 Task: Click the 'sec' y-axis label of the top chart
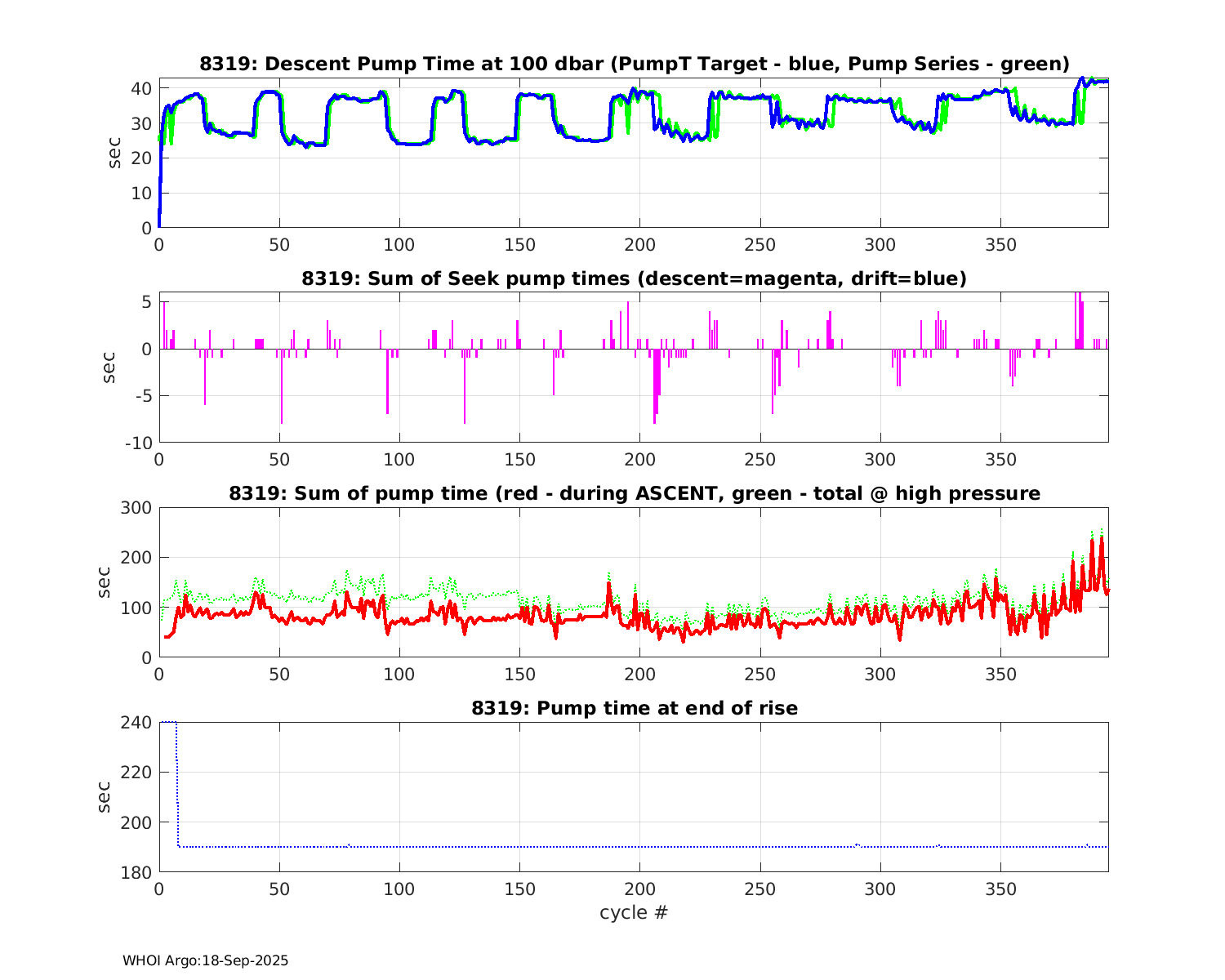114,154
